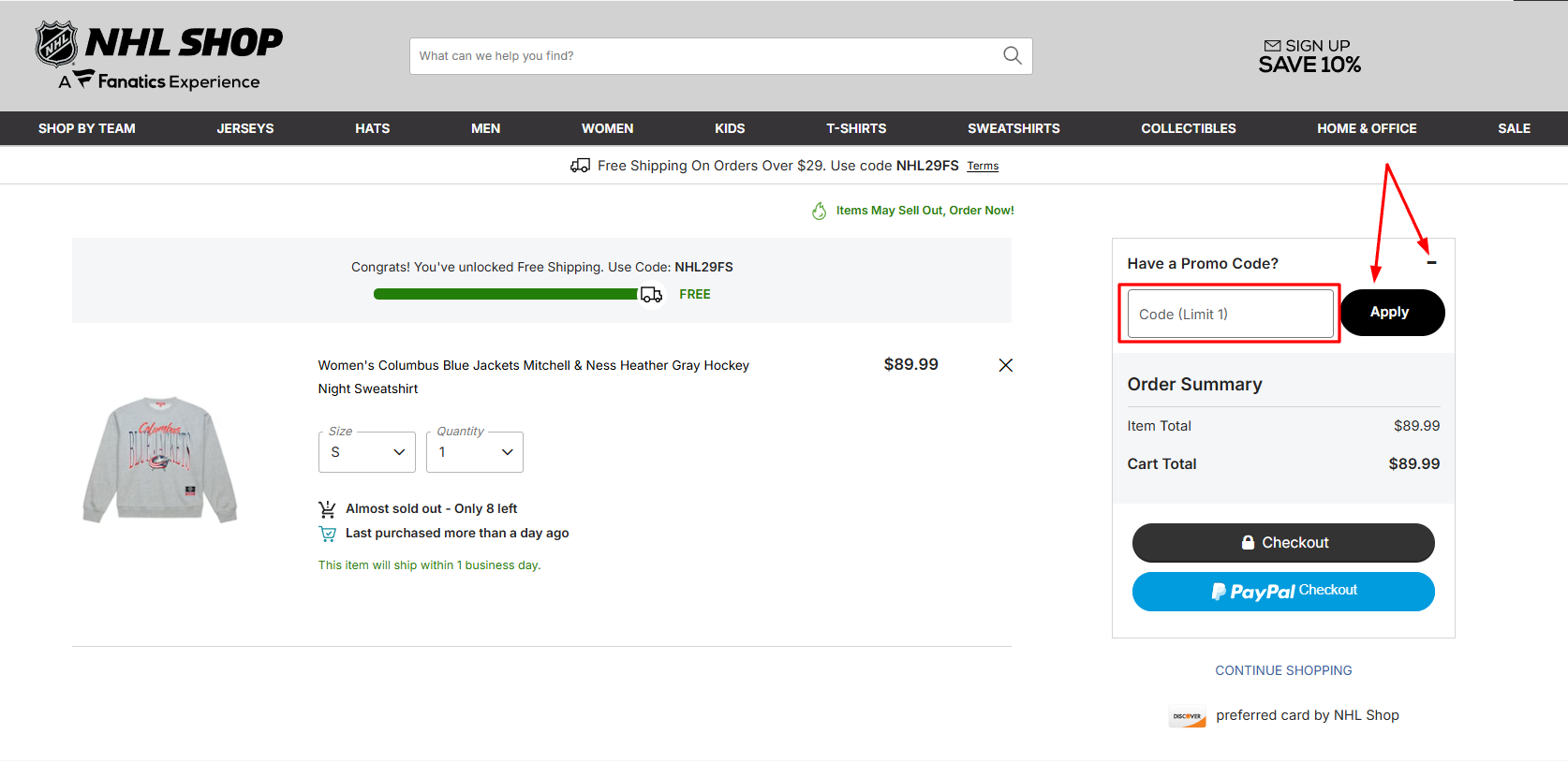
Task: Click the PayPal Checkout button
Action: tap(1283, 592)
